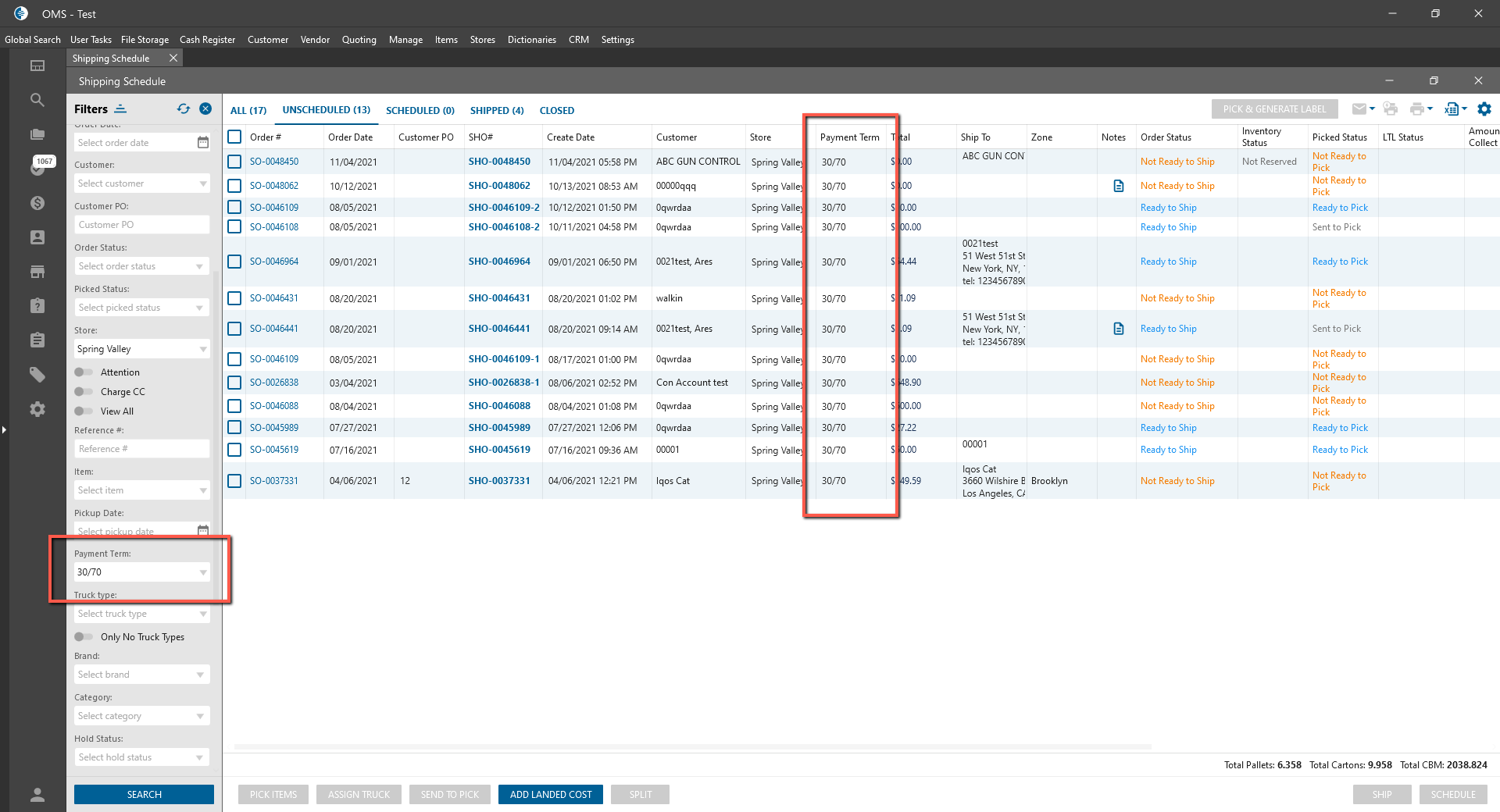1500x812 pixels.
Task: Click the ASSIGN TRUCK button
Action: [359, 795]
